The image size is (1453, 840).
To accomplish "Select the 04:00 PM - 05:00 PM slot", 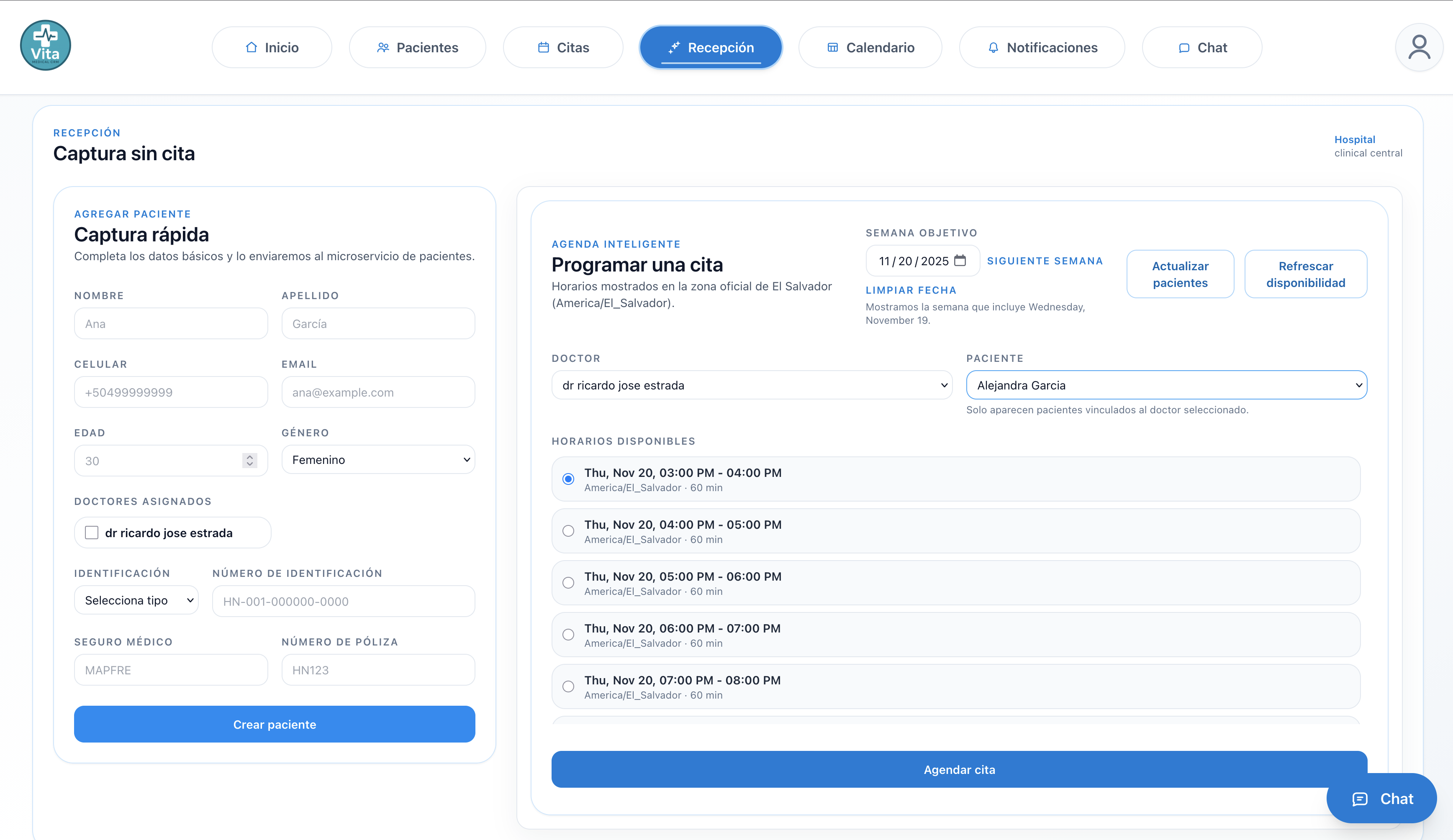I will coord(568,531).
